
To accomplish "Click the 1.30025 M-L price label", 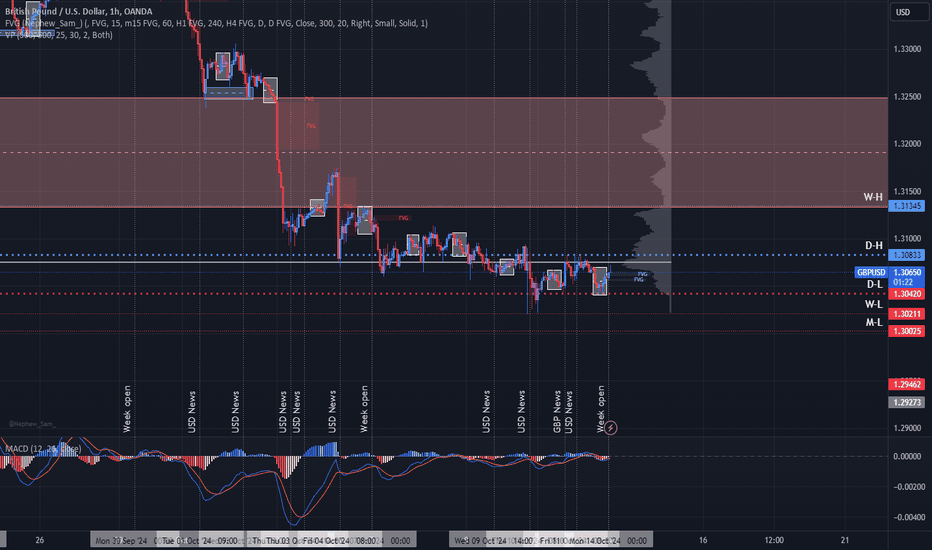I will coord(906,331).
